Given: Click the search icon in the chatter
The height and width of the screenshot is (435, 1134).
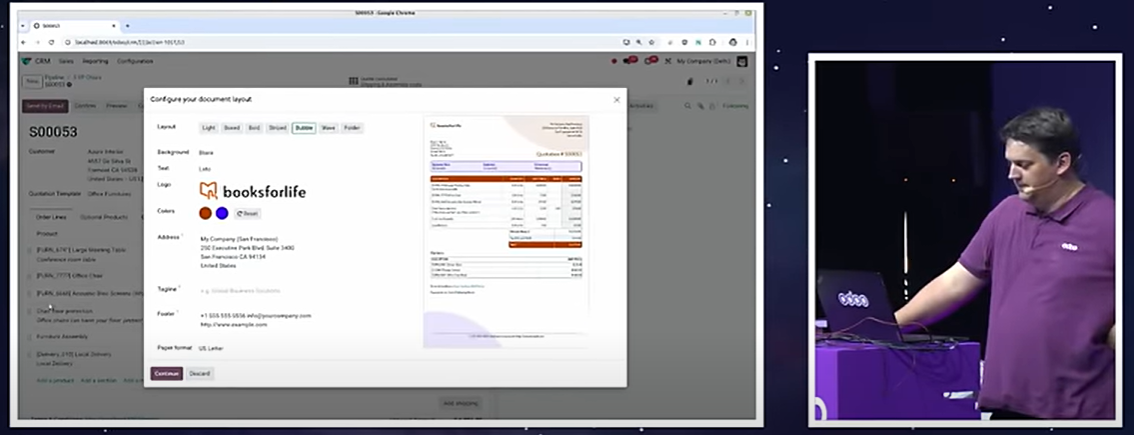Looking at the screenshot, I should click(688, 106).
